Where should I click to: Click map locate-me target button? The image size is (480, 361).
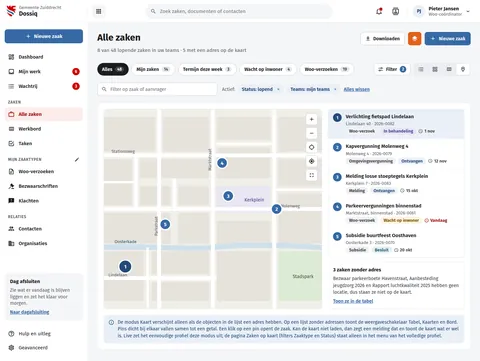(x=311, y=161)
